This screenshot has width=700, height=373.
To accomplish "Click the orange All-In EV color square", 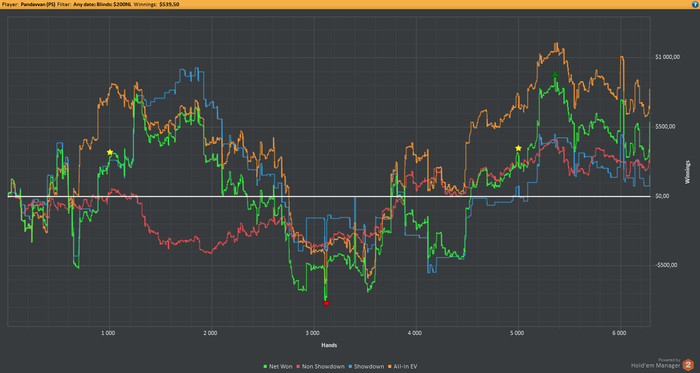I will [x=390, y=367].
